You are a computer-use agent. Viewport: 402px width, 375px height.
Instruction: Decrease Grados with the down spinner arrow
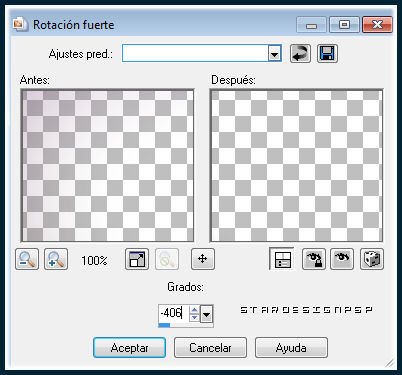194,317
